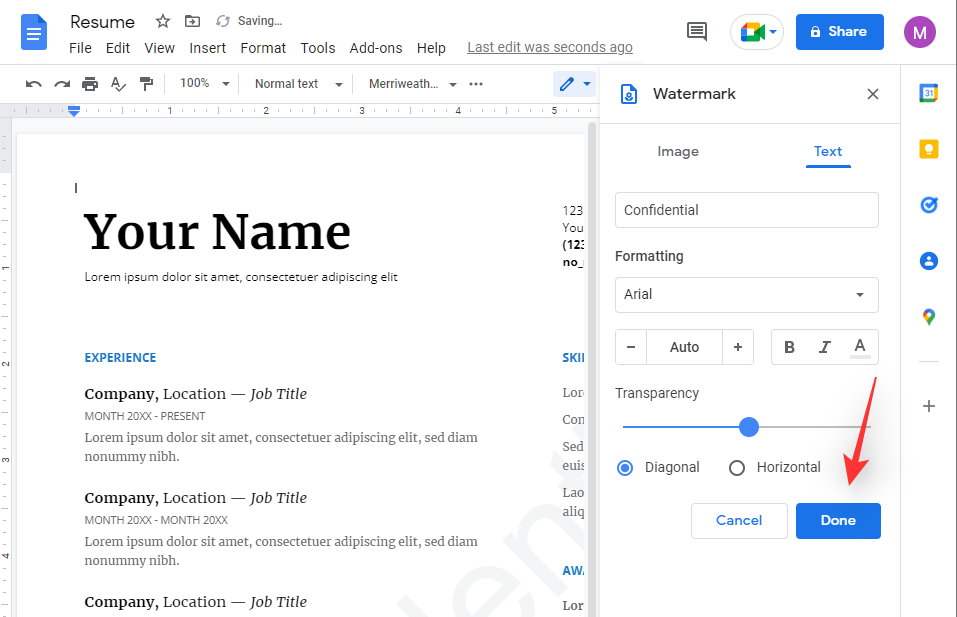Click the ruler left indent marker

74,110
